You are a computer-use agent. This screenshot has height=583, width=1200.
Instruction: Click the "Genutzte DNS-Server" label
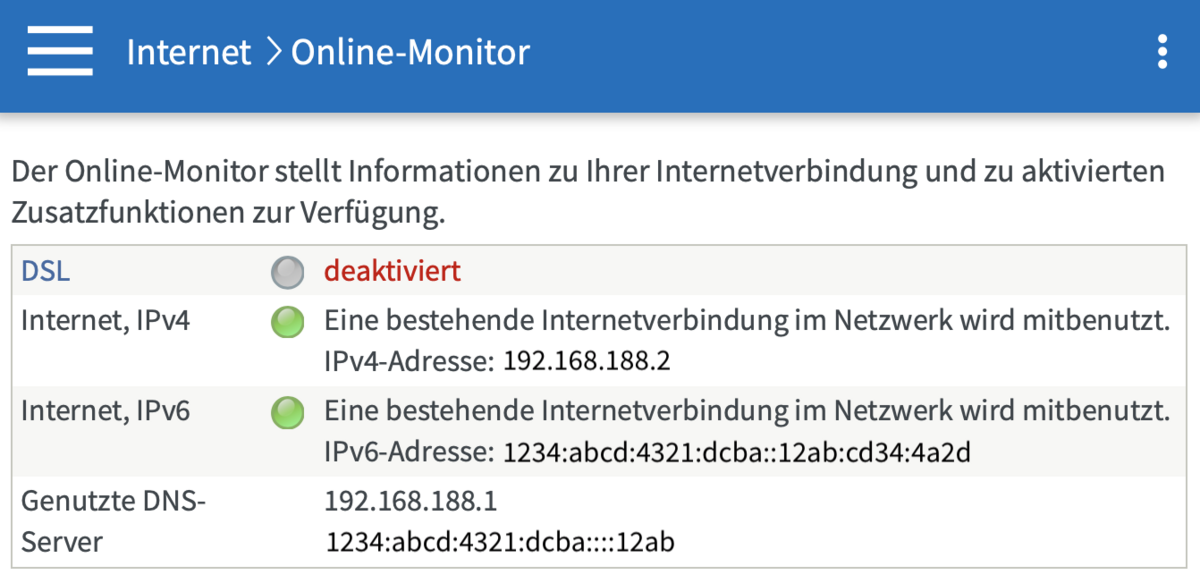pyautogui.click(x=113, y=520)
